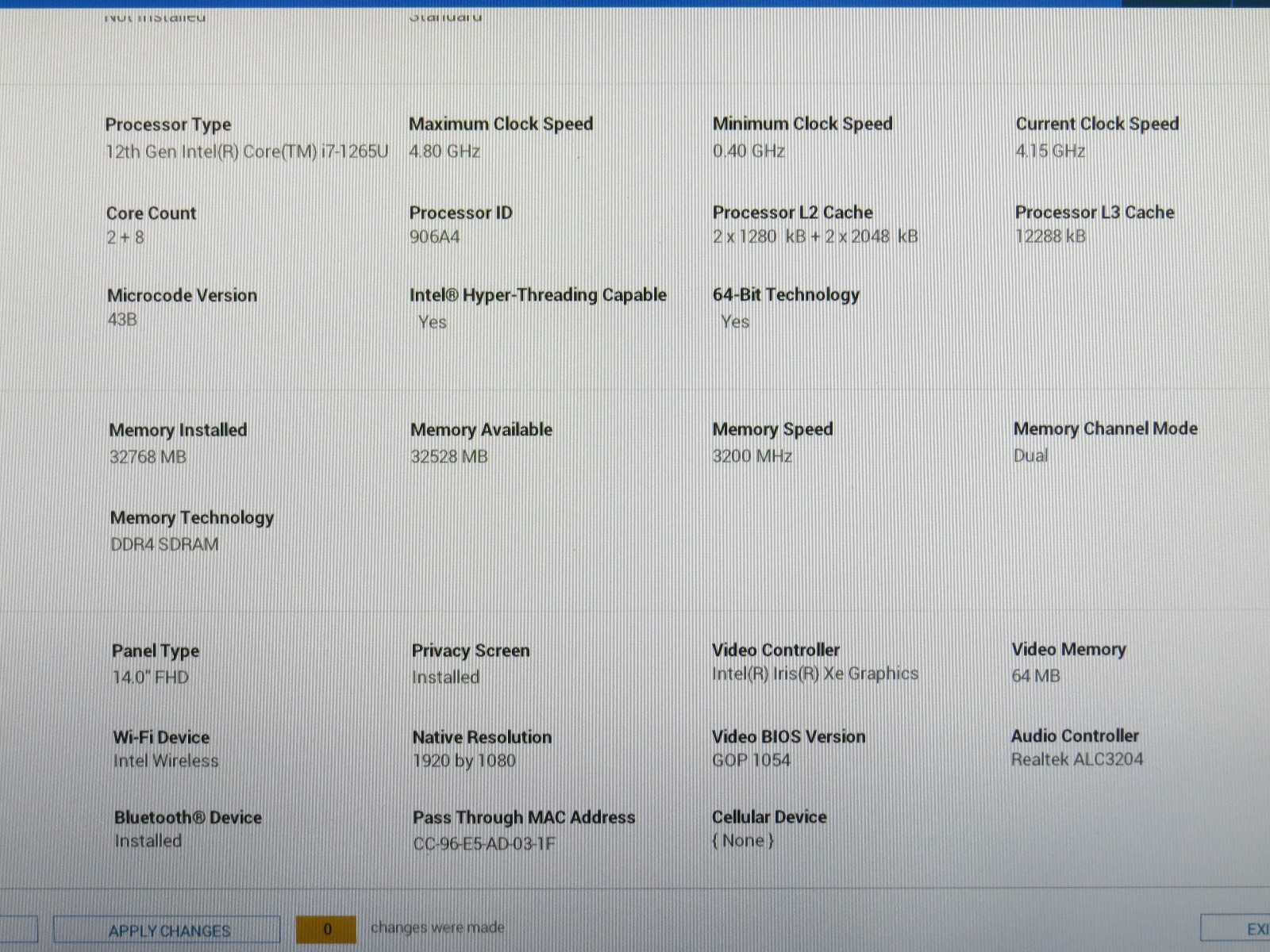Click the 'Core Count' label
This screenshot has width=1270, height=952.
point(151,213)
